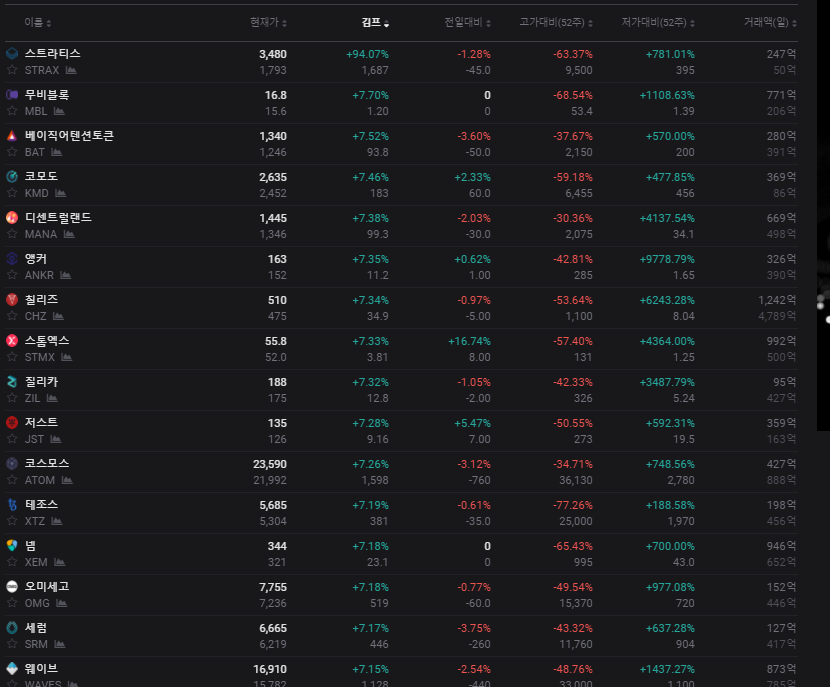The width and height of the screenshot is (830, 687).
Task: Sort table by 전일대비 column
Action: (x=467, y=22)
